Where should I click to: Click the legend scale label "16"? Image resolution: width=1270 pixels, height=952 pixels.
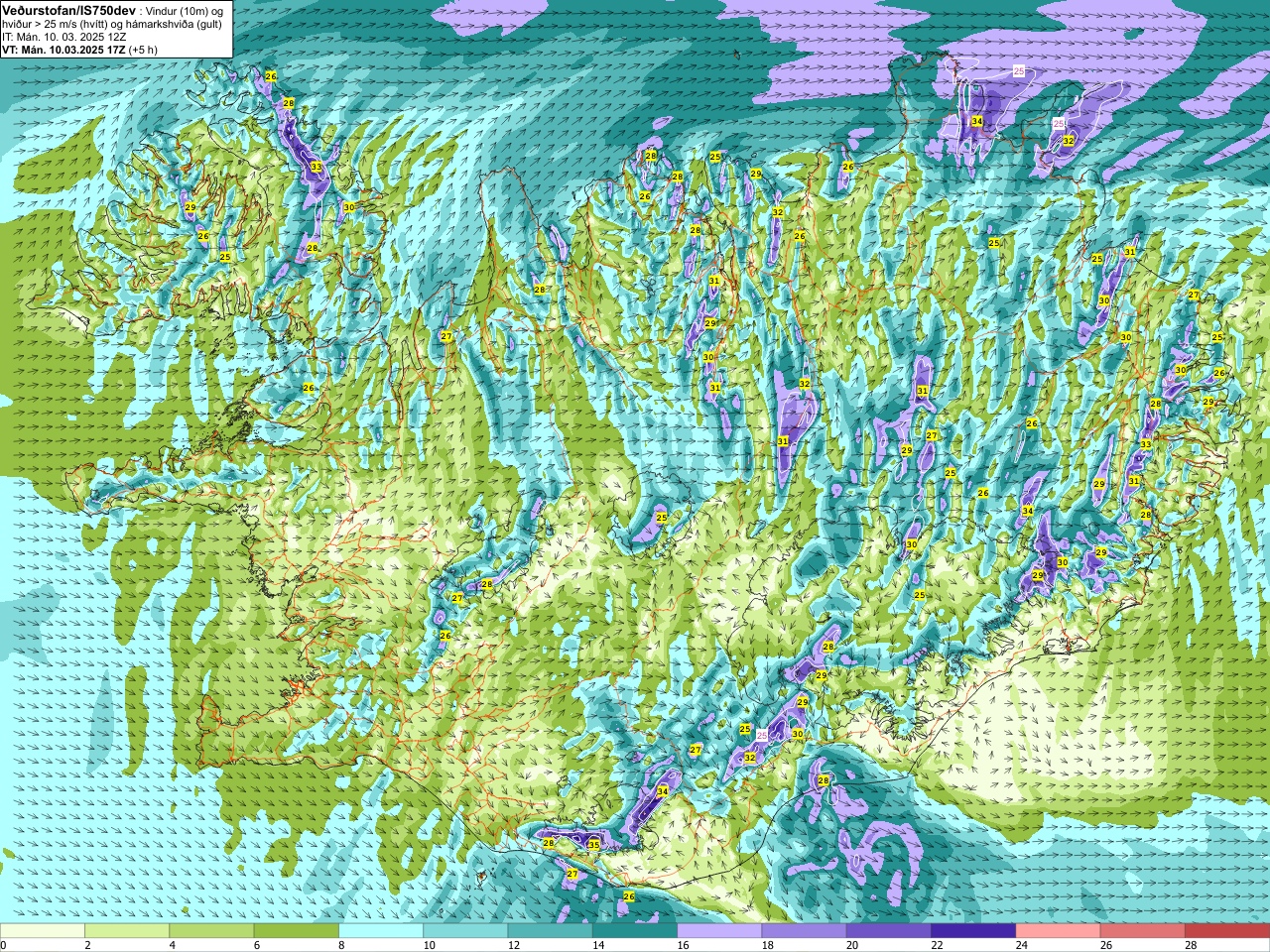(x=683, y=945)
